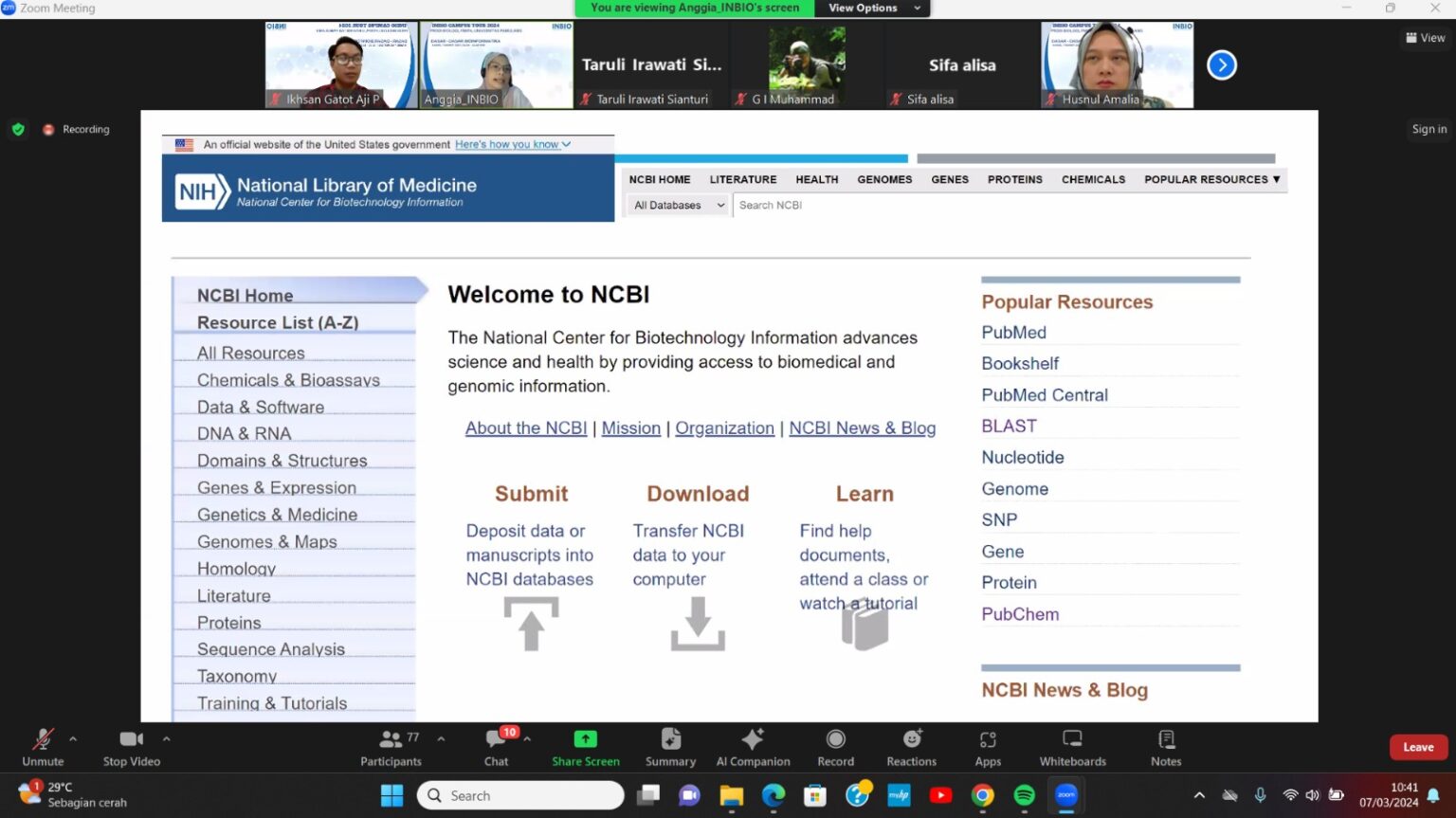Open Google Chrome from taskbar
The image size is (1456, 818).
(x=982, y=795)
